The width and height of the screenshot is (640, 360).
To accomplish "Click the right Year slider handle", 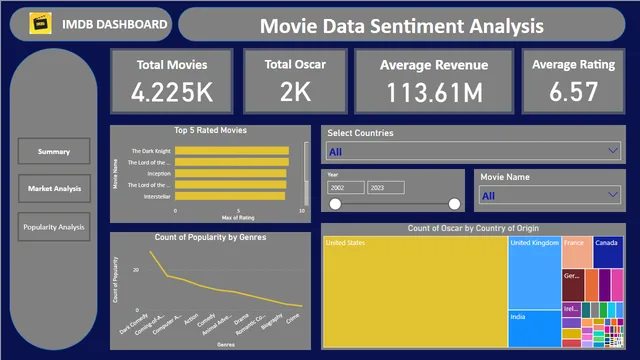I will coord(454,204).
